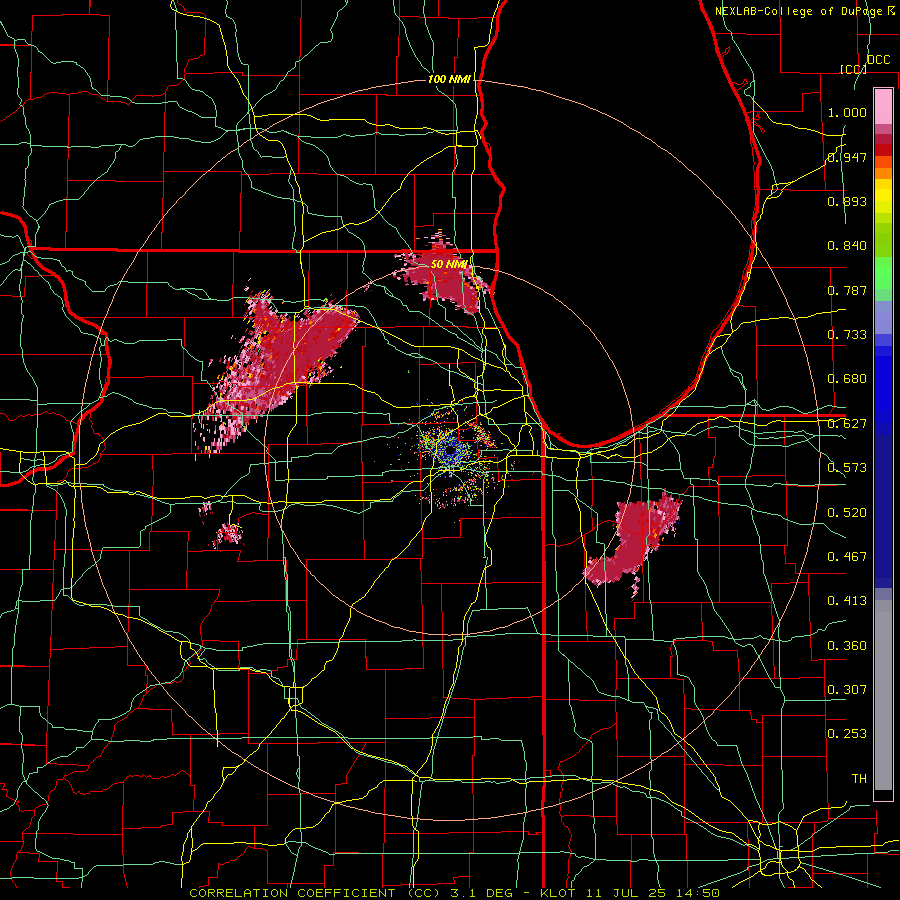Click the 0.253 scale value
The width and height of the screenshot is (900, 900).
847,734
